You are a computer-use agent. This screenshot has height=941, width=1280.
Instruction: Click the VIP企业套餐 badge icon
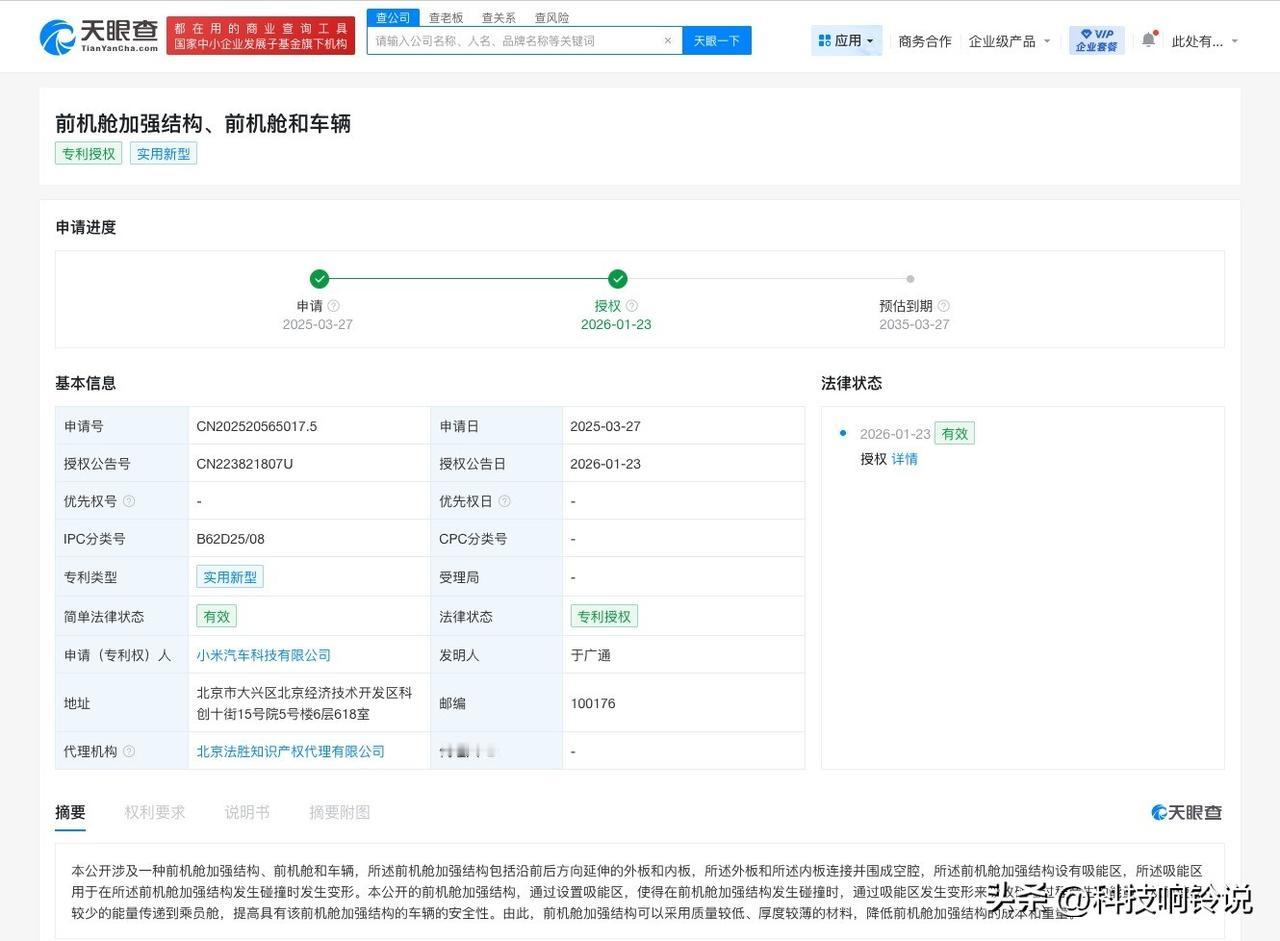point(1095,40)
